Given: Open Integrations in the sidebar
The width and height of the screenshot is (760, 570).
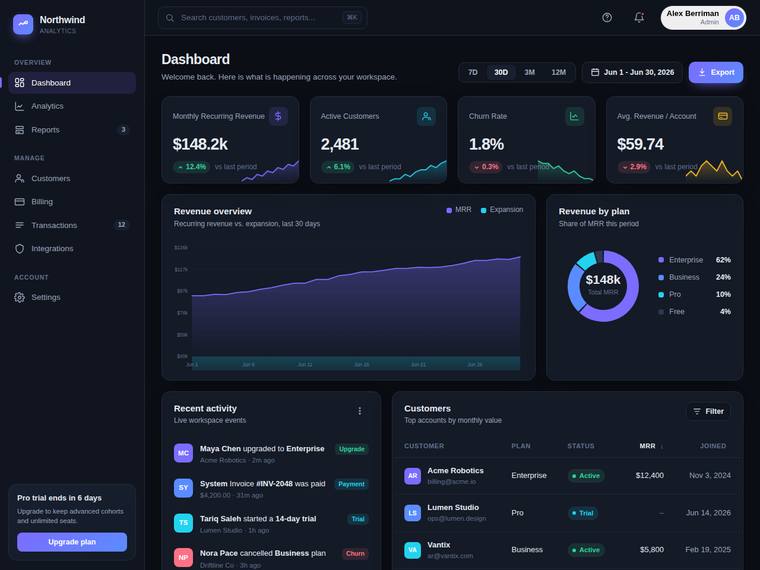Looking at the screenshot, I should click(x=72, y=249).
